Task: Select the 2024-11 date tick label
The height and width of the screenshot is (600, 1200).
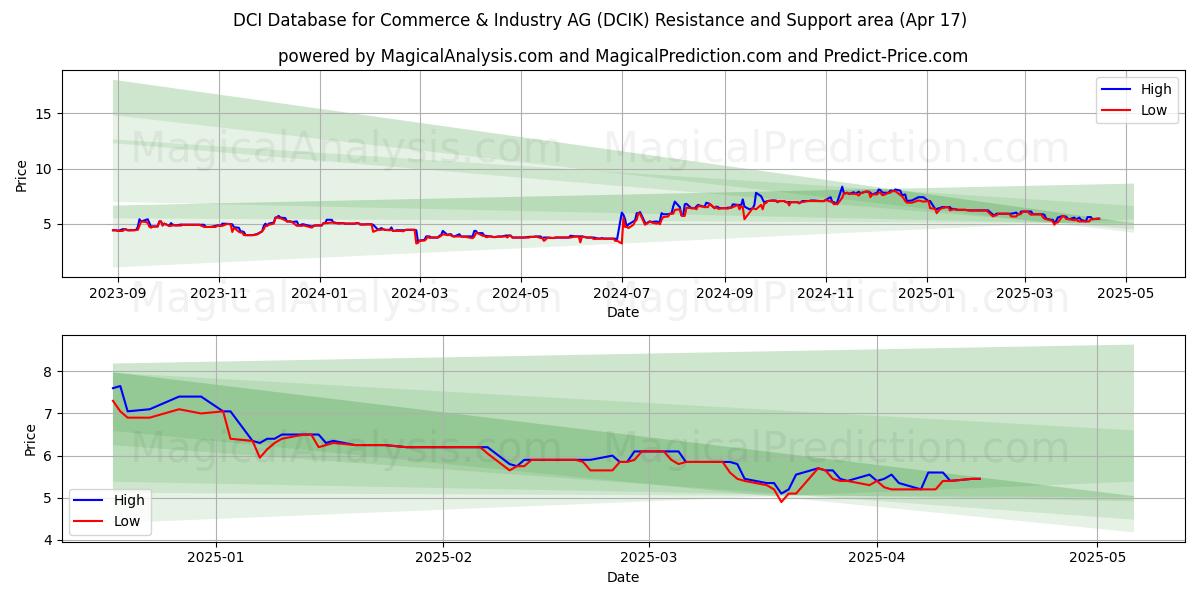Action: pos(826,293)
